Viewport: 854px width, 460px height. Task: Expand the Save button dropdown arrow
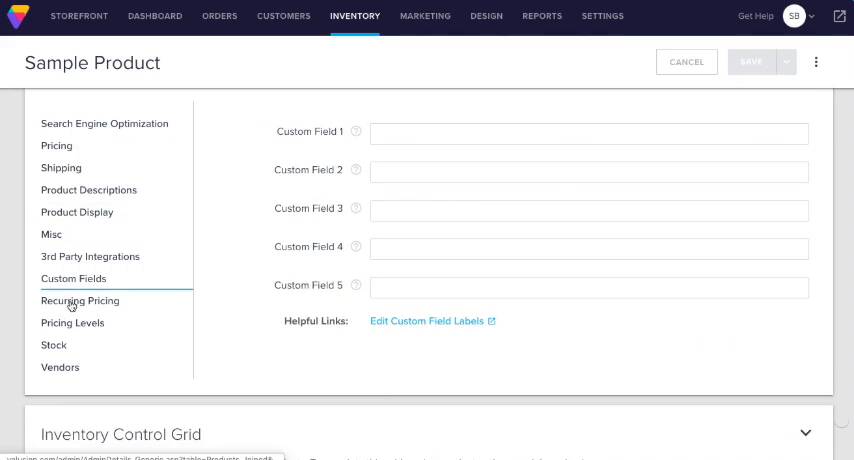[x=787, y=62]
